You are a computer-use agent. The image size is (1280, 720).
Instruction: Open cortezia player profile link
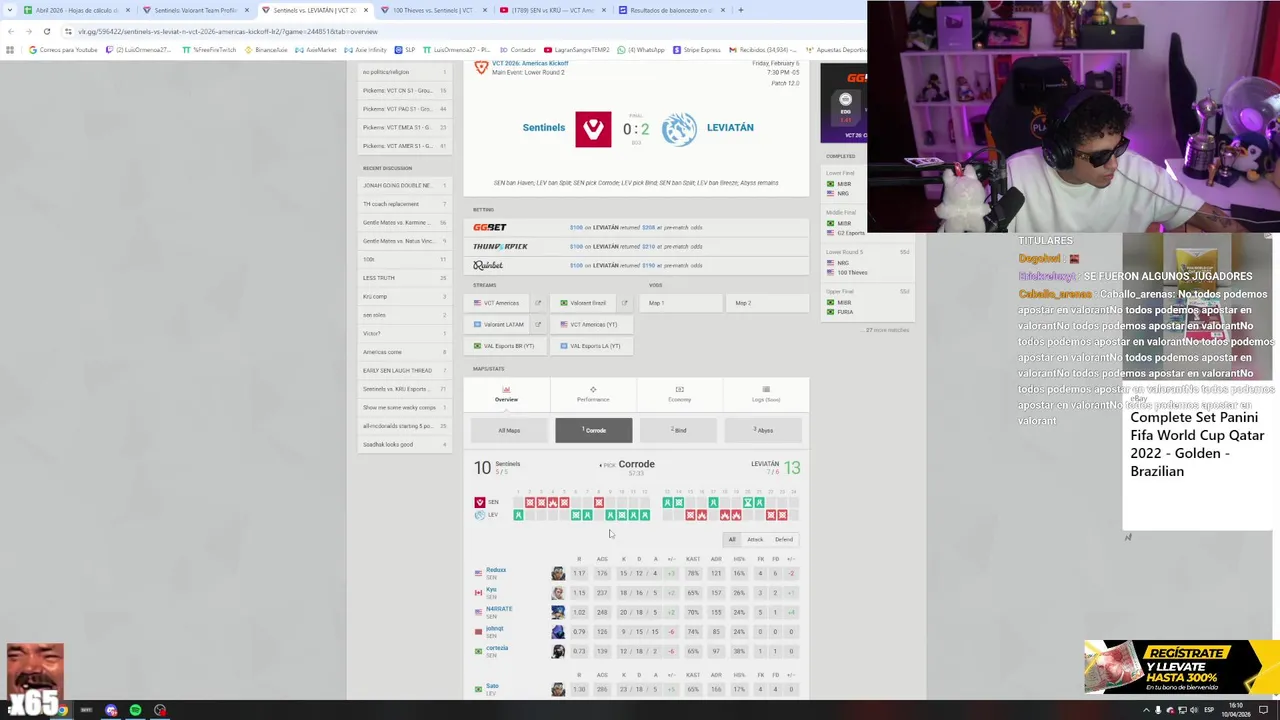[x=497, y=648]
